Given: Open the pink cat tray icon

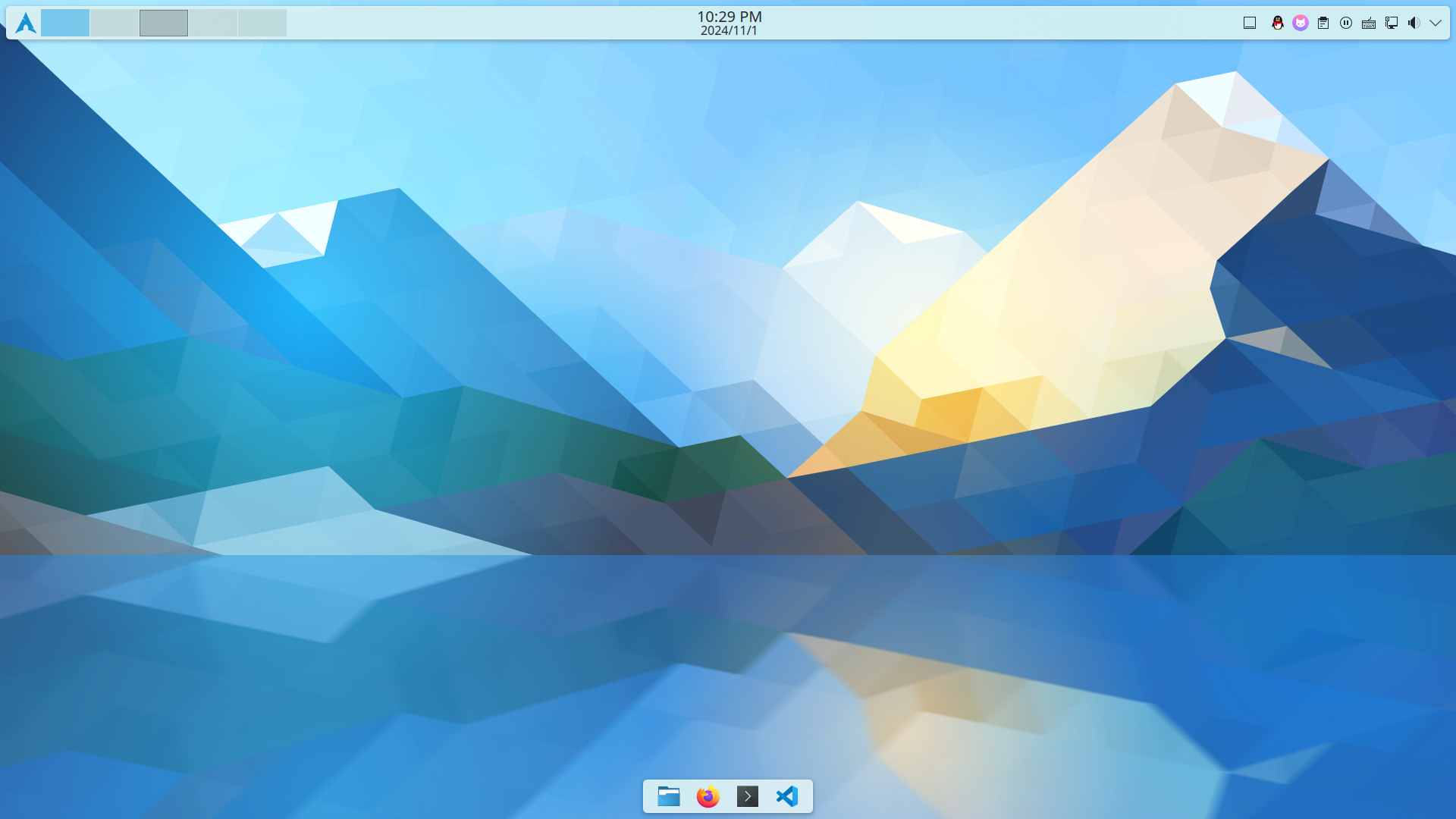Looking at the screenshot, I should pyautogui.click(x=1301, y=23).
